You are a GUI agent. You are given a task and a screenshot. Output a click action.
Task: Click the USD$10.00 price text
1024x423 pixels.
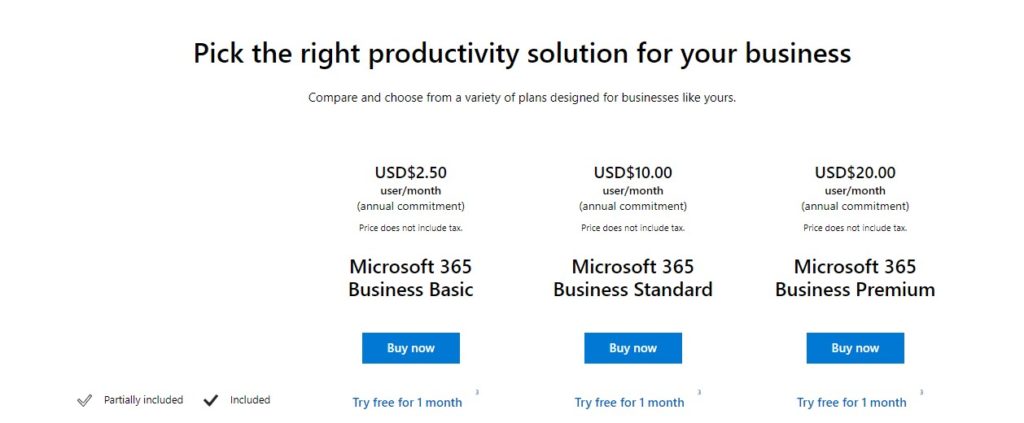pyautogui.click(x=633, y=173)
